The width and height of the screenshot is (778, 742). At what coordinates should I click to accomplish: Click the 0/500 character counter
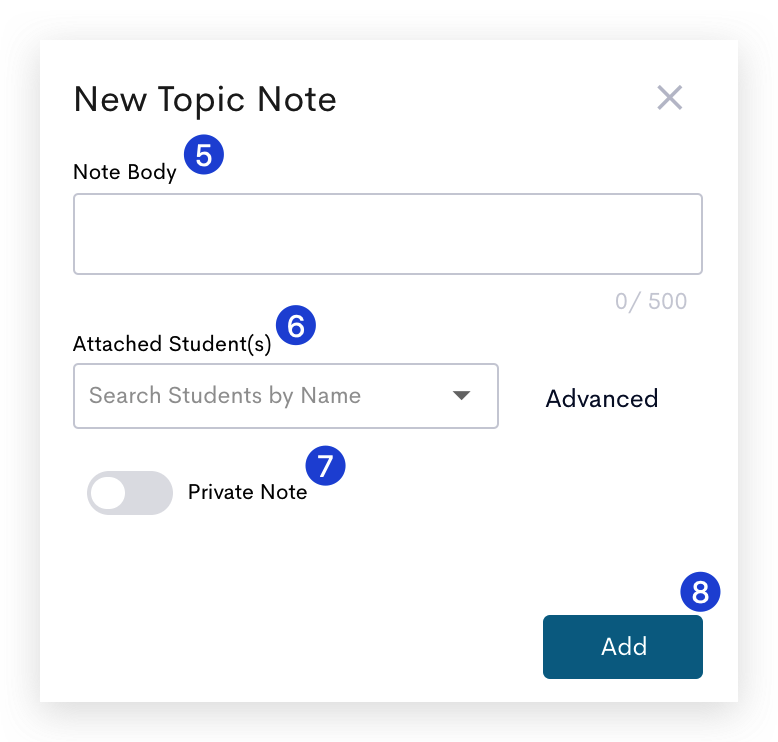pos(651,301)
